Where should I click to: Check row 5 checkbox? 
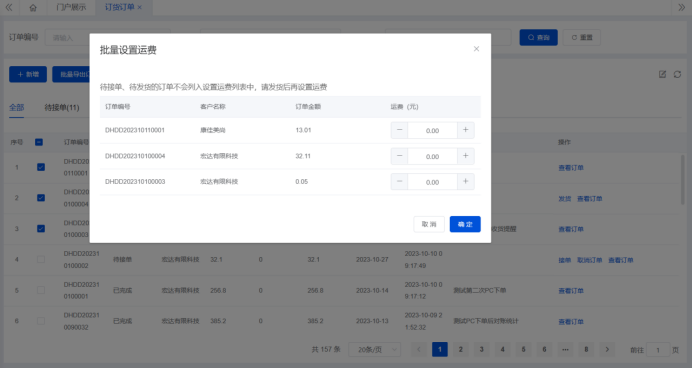pos(41,290)
